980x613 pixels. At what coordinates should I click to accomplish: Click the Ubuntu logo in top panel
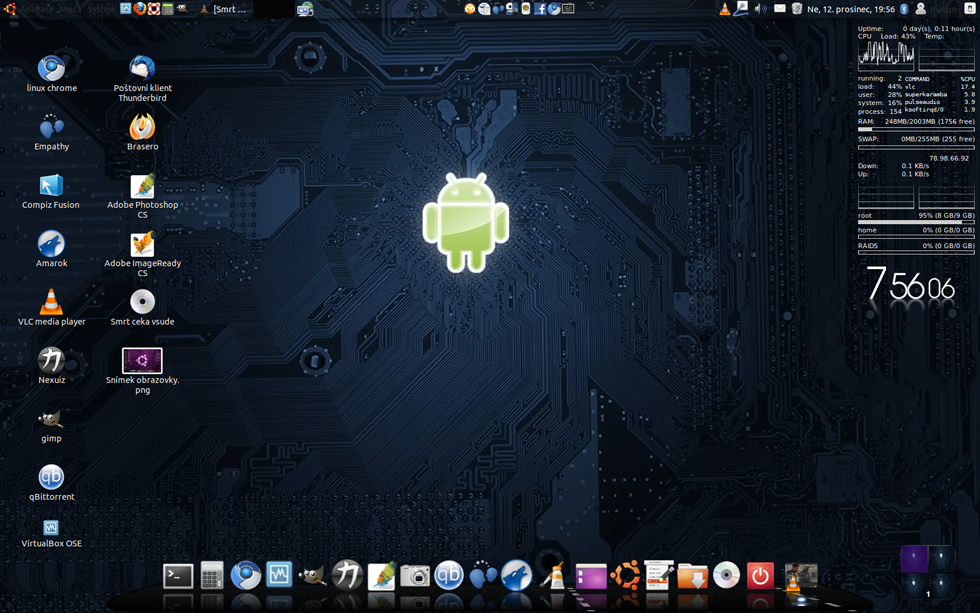pyautogui.click(x=9, y=9)
